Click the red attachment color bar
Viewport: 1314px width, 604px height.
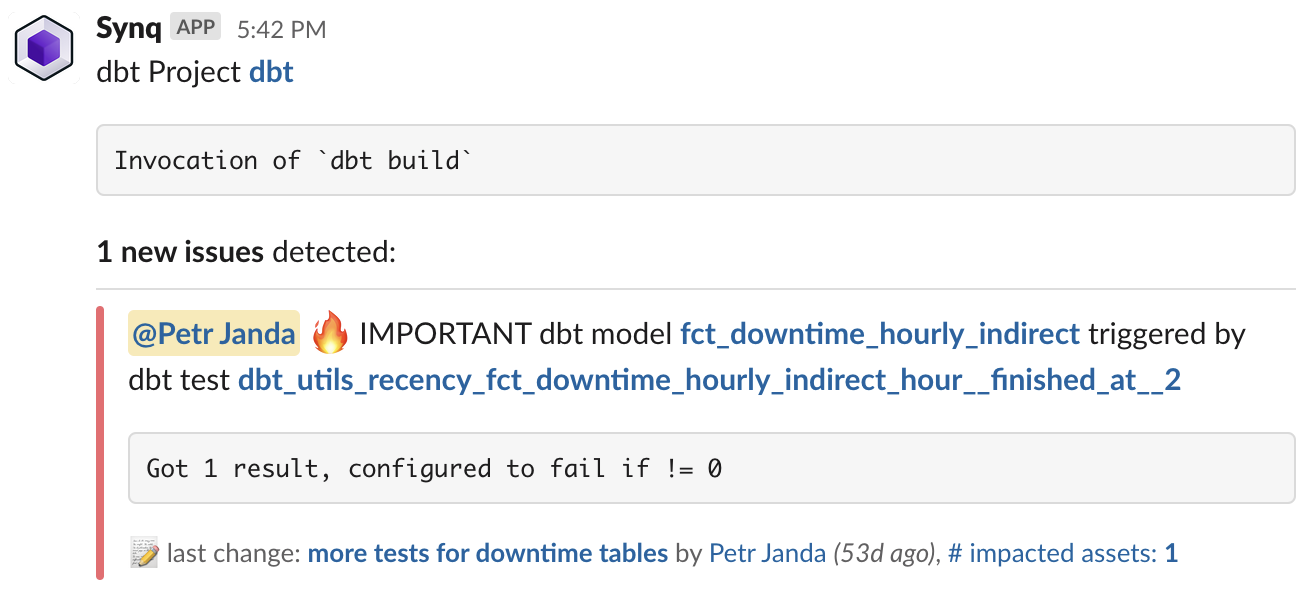[100, 443]
